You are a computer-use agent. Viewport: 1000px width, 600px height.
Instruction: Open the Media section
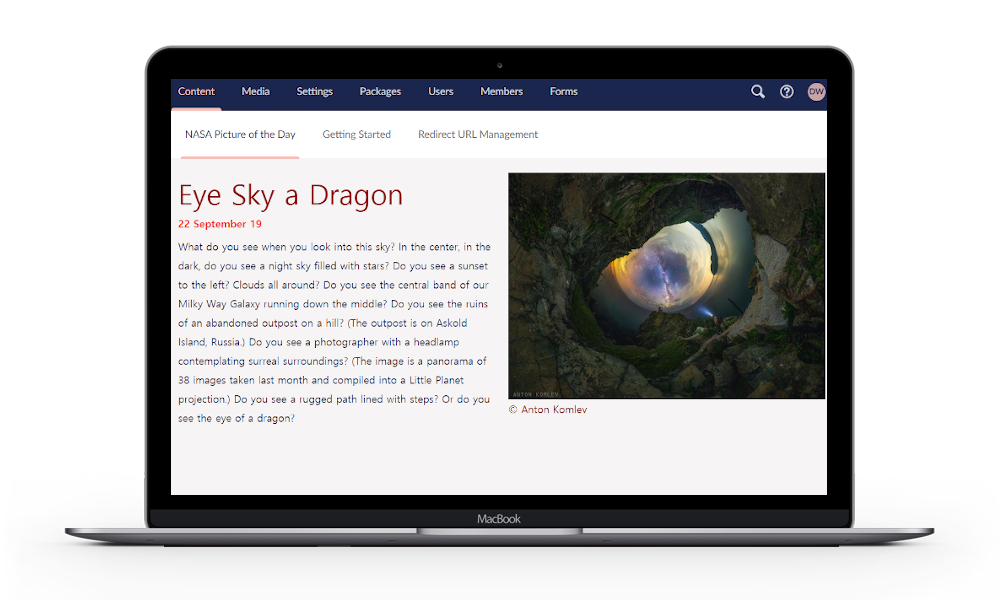click(255, 92)
